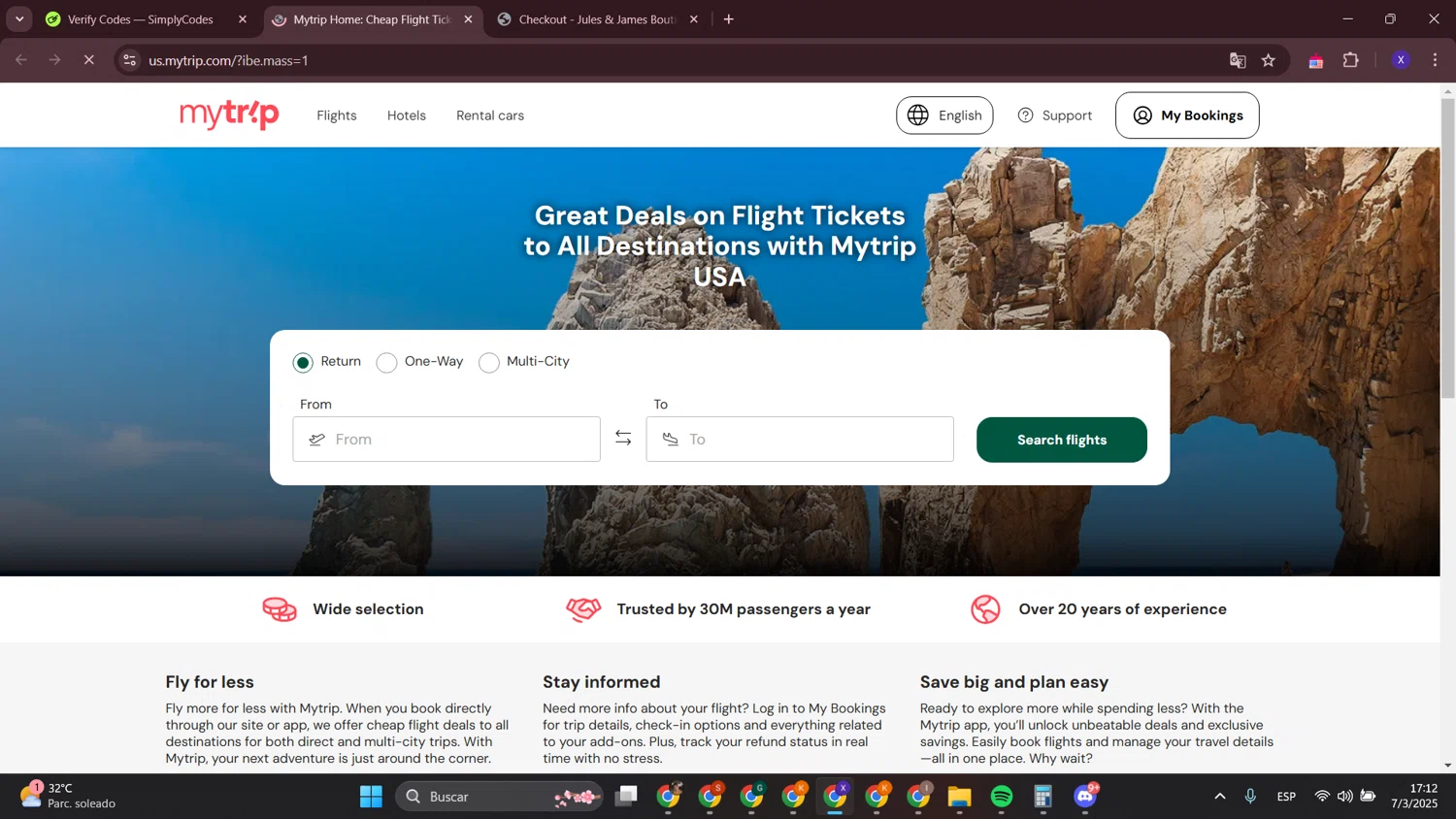Open the Chrome profile avatar
1456x819 pixels.
coord(1401,60)
